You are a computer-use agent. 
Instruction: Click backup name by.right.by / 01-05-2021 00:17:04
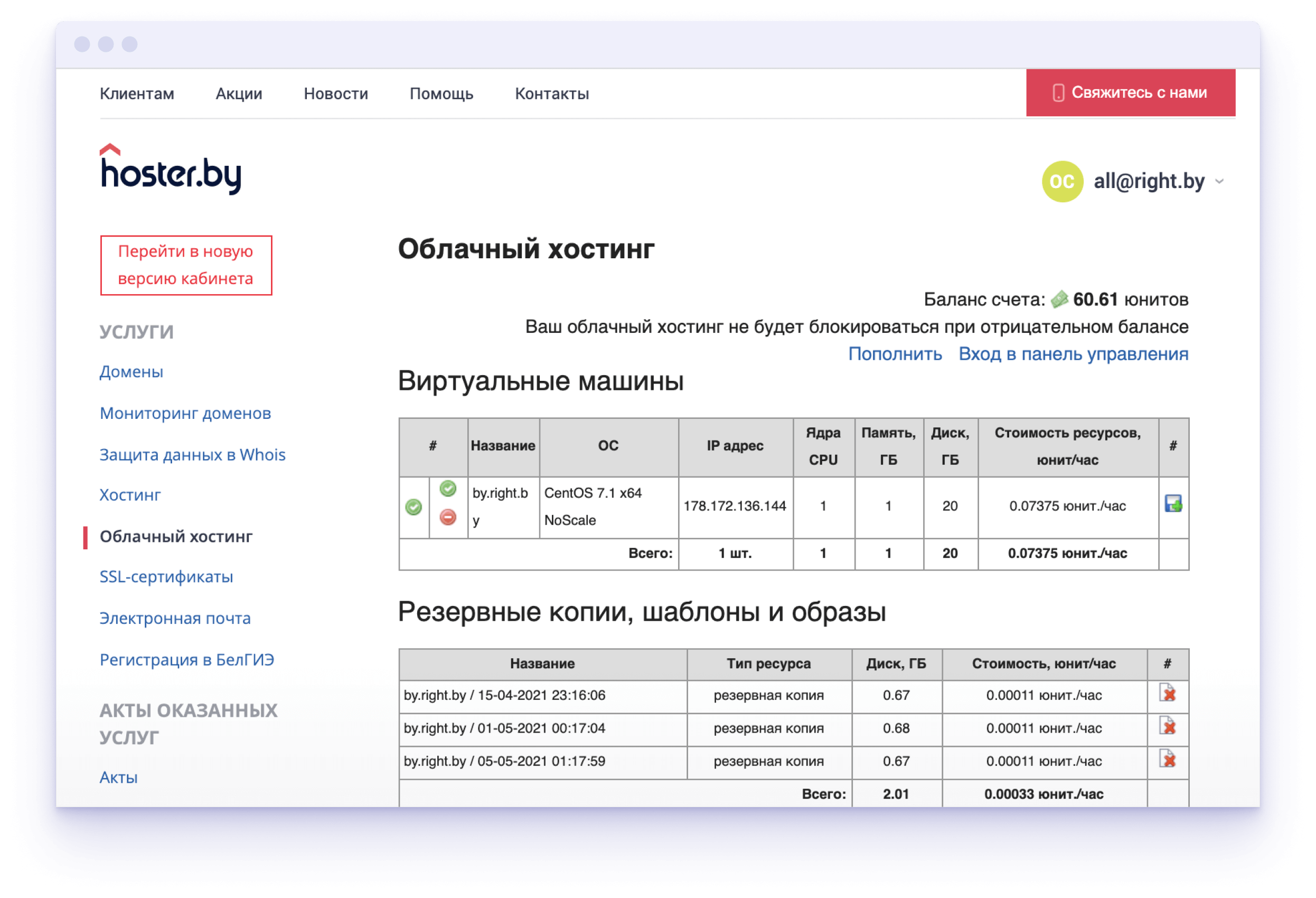pyautogui.click(x=504, y=728)
